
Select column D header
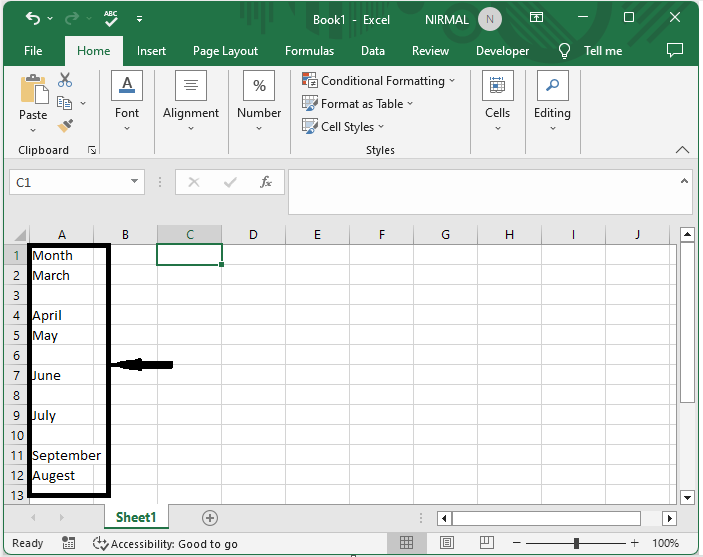tap(253, 235)
